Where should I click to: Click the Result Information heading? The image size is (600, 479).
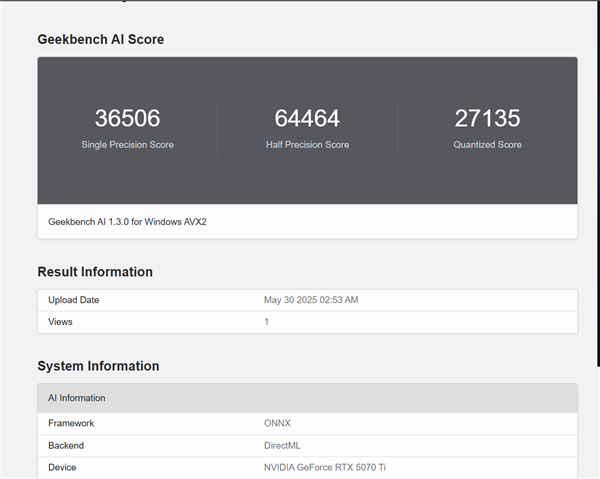click(x=95, y=272)
